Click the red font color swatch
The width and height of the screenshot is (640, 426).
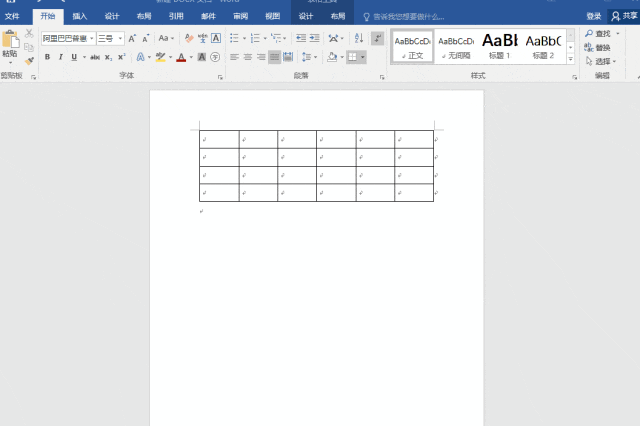[x=181, y=57]
